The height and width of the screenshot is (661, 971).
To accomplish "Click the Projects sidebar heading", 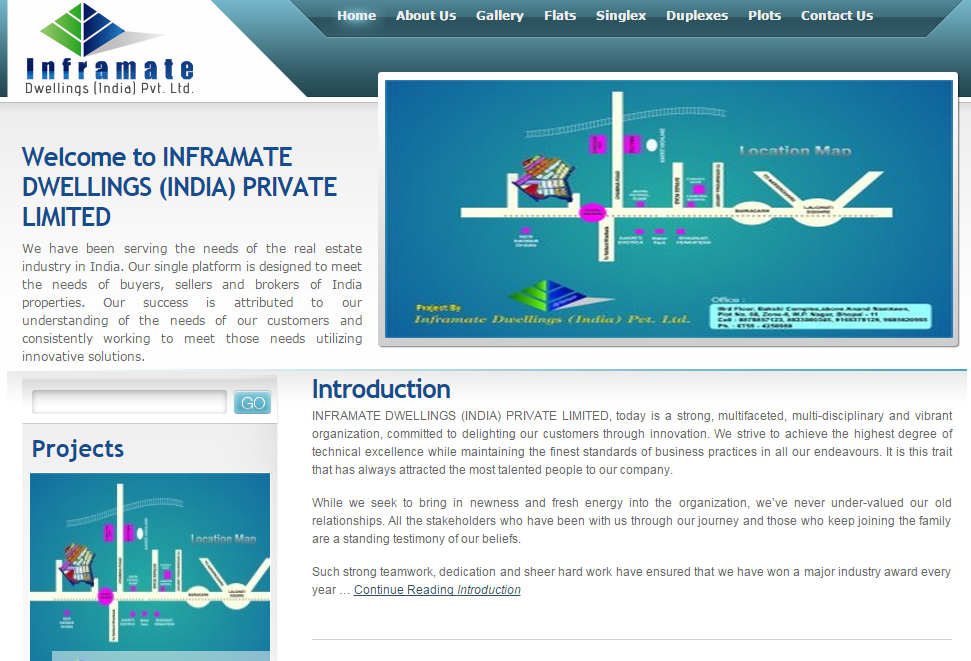I will (78, 449).
